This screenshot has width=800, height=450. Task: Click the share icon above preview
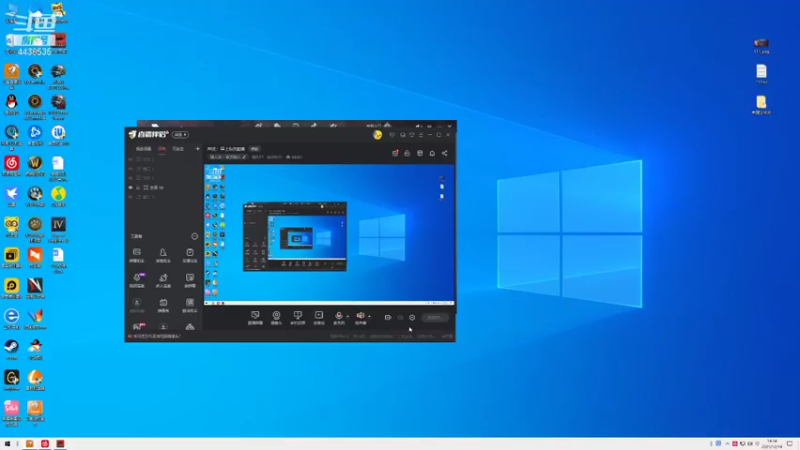(444, 153)
